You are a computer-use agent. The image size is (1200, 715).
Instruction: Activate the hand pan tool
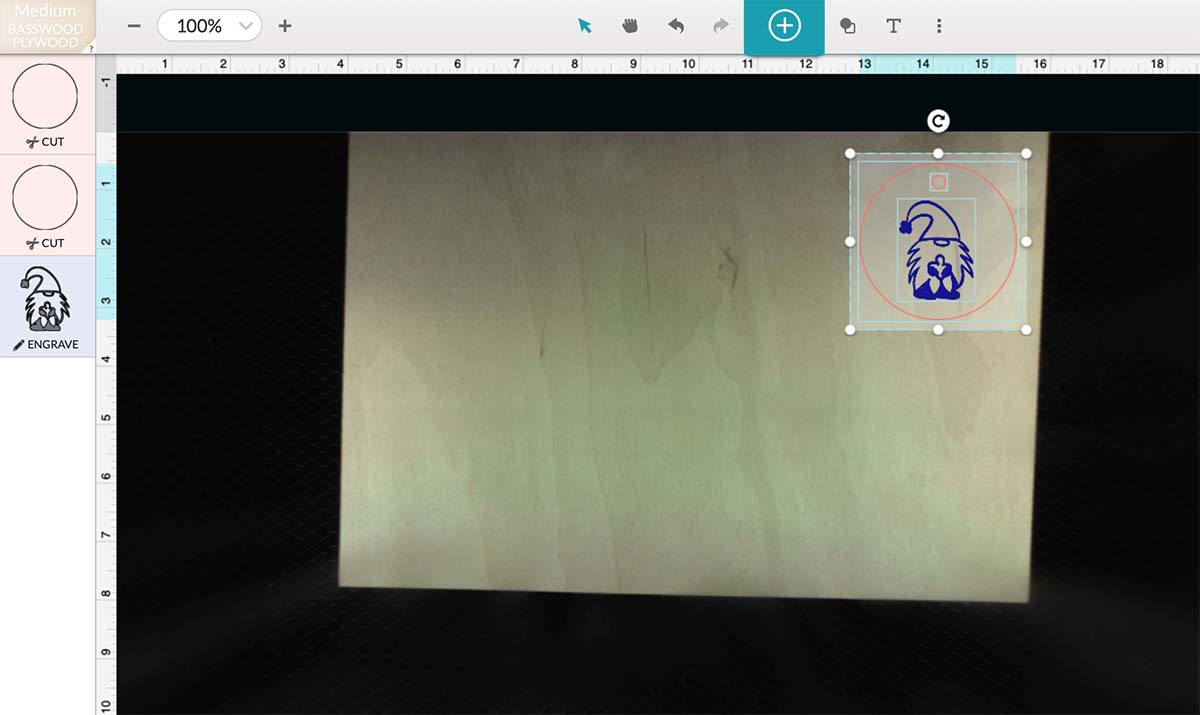(x=630, y=26)
